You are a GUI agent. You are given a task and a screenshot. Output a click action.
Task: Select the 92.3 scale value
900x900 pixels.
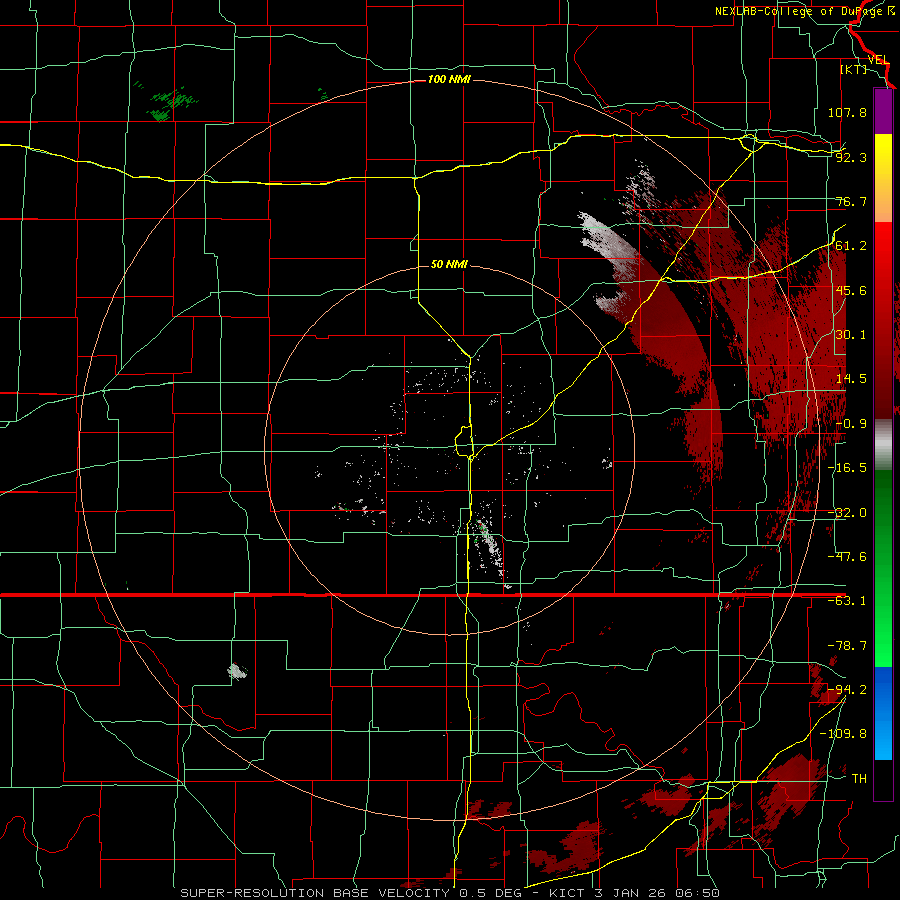coord(851,157)
